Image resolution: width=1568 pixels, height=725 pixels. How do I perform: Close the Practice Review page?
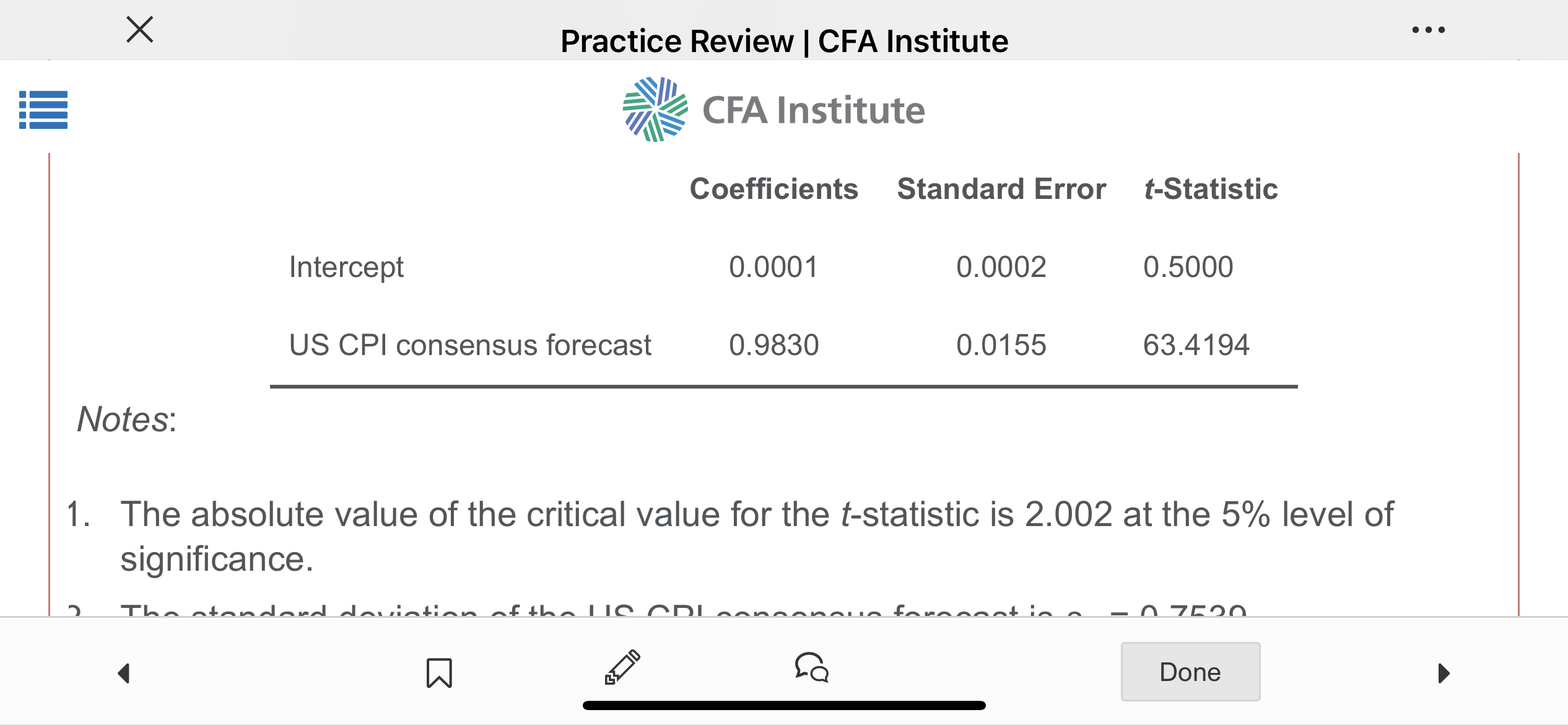139,29
